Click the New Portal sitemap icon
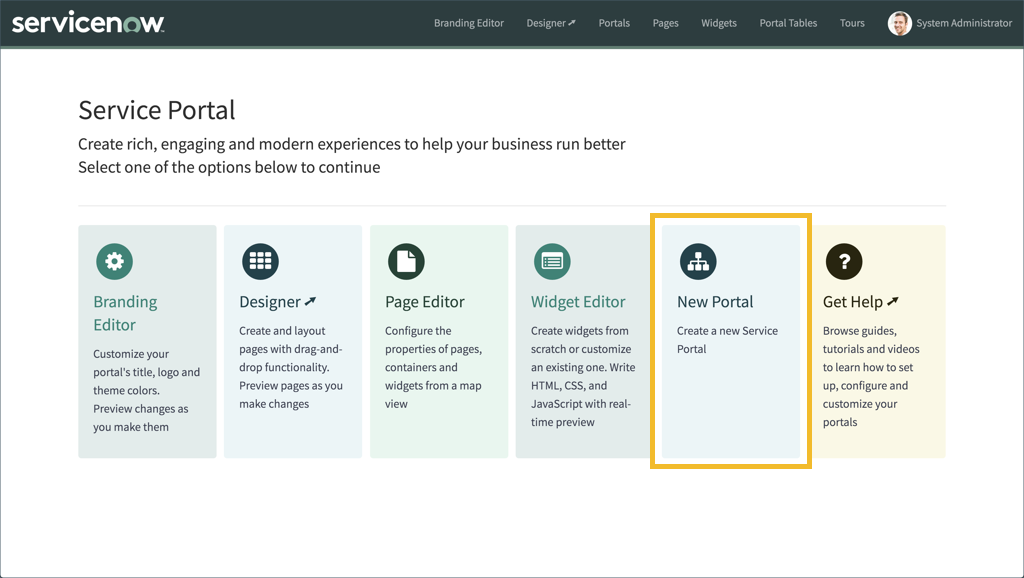1024x578 pixels. pyautogui.click(x=698, y=261)
